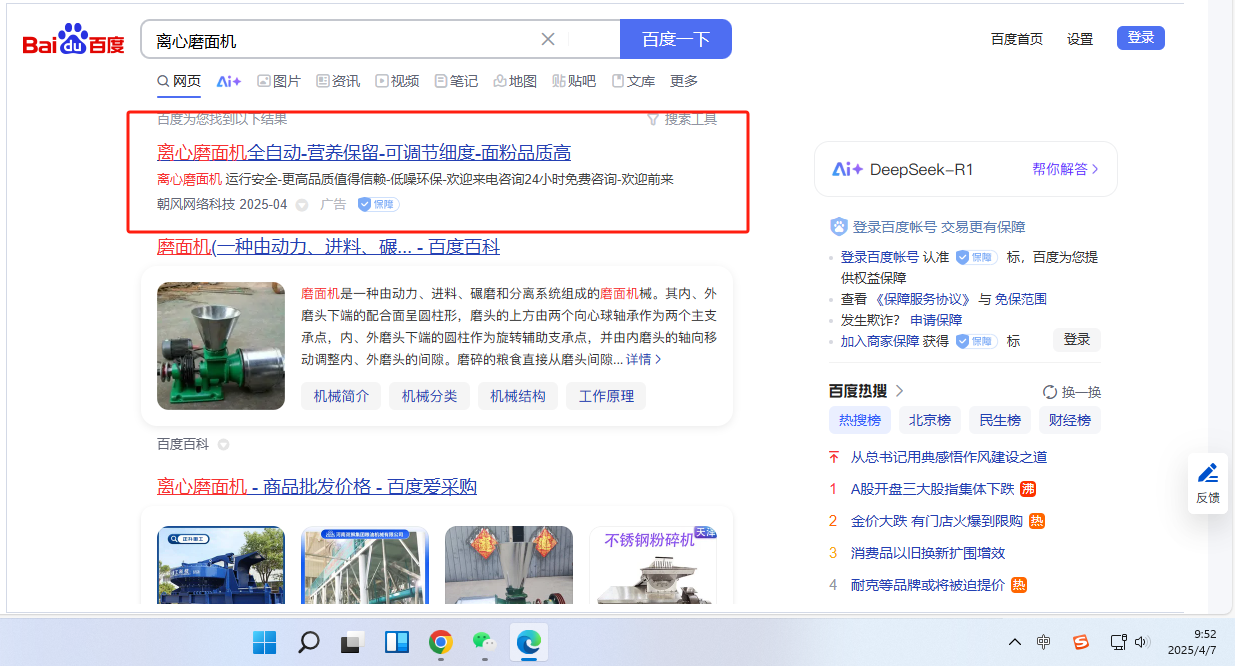Click the Sogou input method tray icon

1080,642
